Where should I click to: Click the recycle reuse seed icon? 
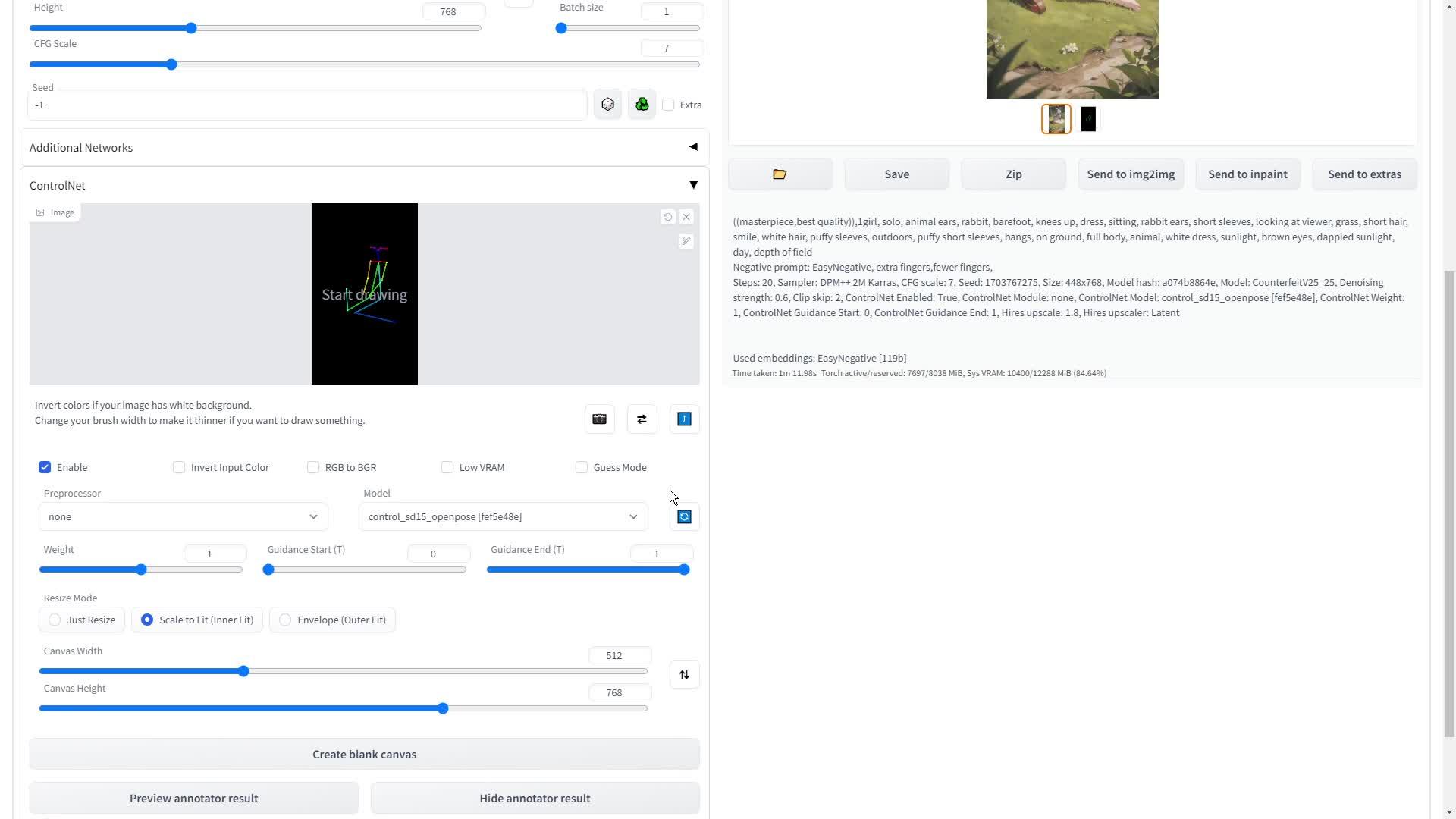pos(642,105)
